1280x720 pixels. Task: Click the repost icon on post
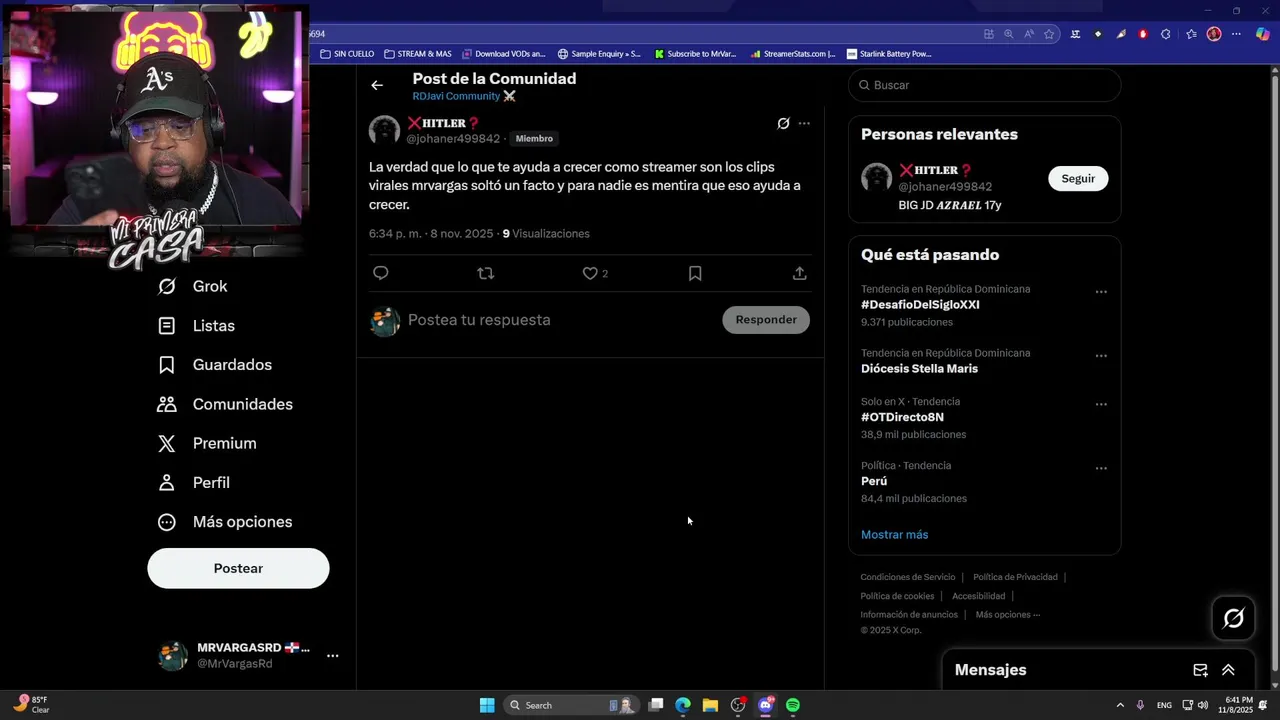pyautogui.click(x=486, y=273)
